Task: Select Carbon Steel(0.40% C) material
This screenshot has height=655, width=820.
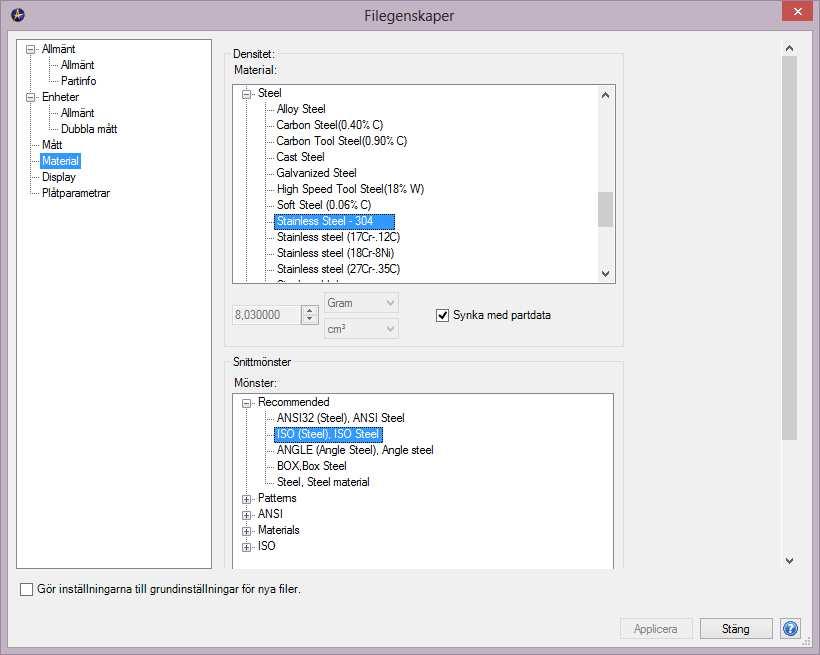Action: coord(329,125)
